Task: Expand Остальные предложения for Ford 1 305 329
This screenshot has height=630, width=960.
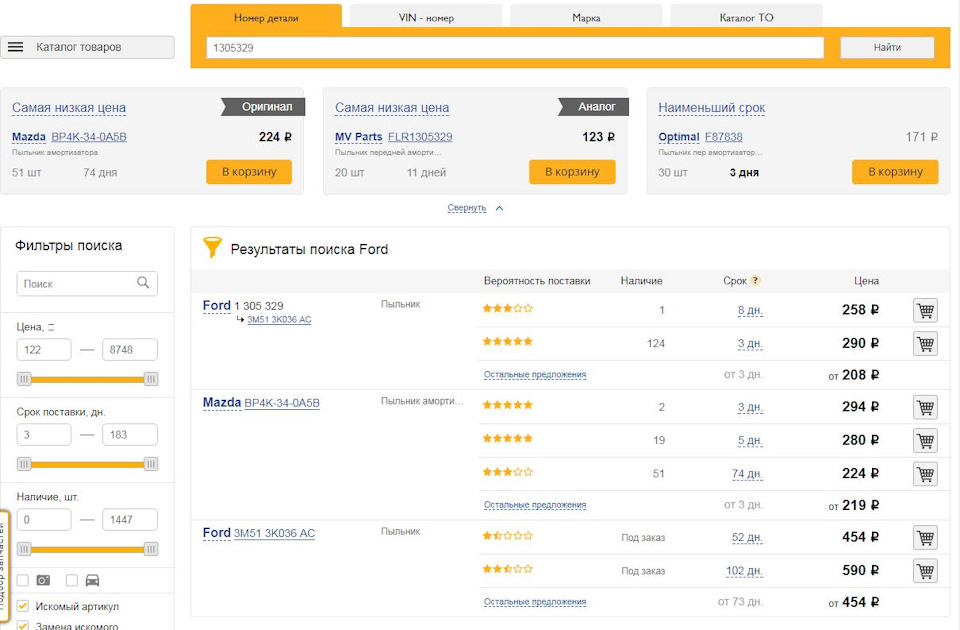Action: click(535, 375)
